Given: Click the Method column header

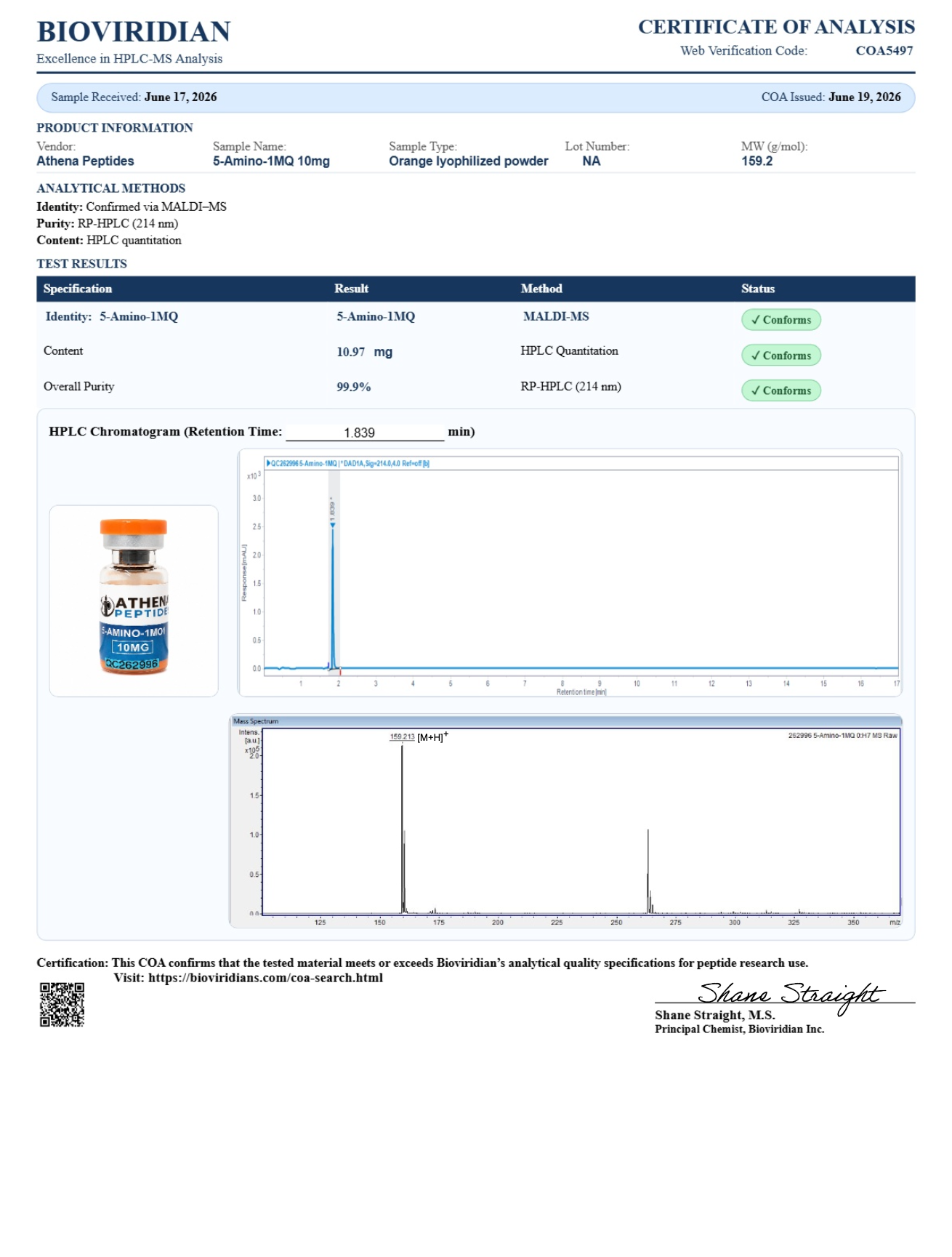Looking at the screenshot, I should pos(541,289).
